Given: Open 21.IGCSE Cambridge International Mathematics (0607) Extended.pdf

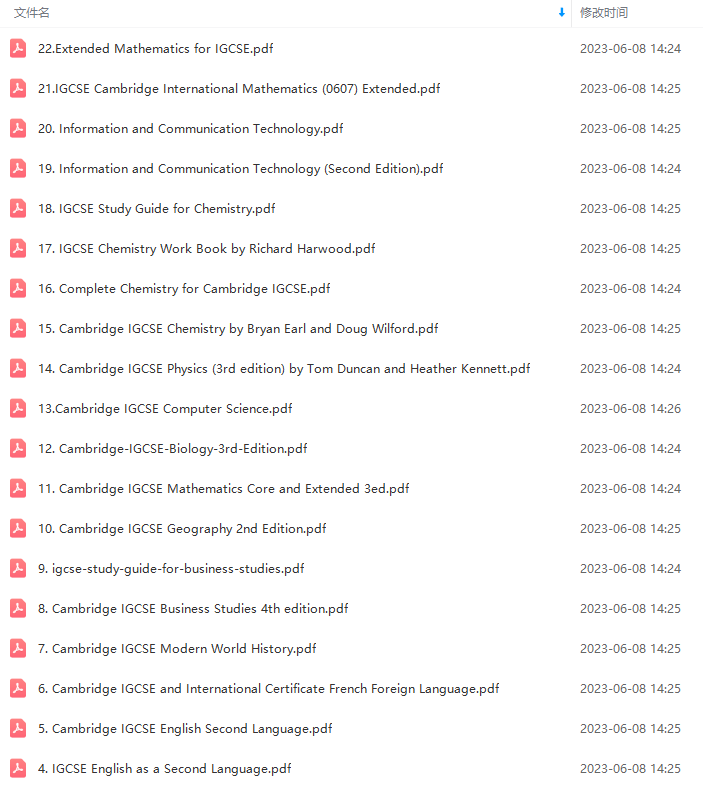Looking at the screenshot, I should [239, 89].
